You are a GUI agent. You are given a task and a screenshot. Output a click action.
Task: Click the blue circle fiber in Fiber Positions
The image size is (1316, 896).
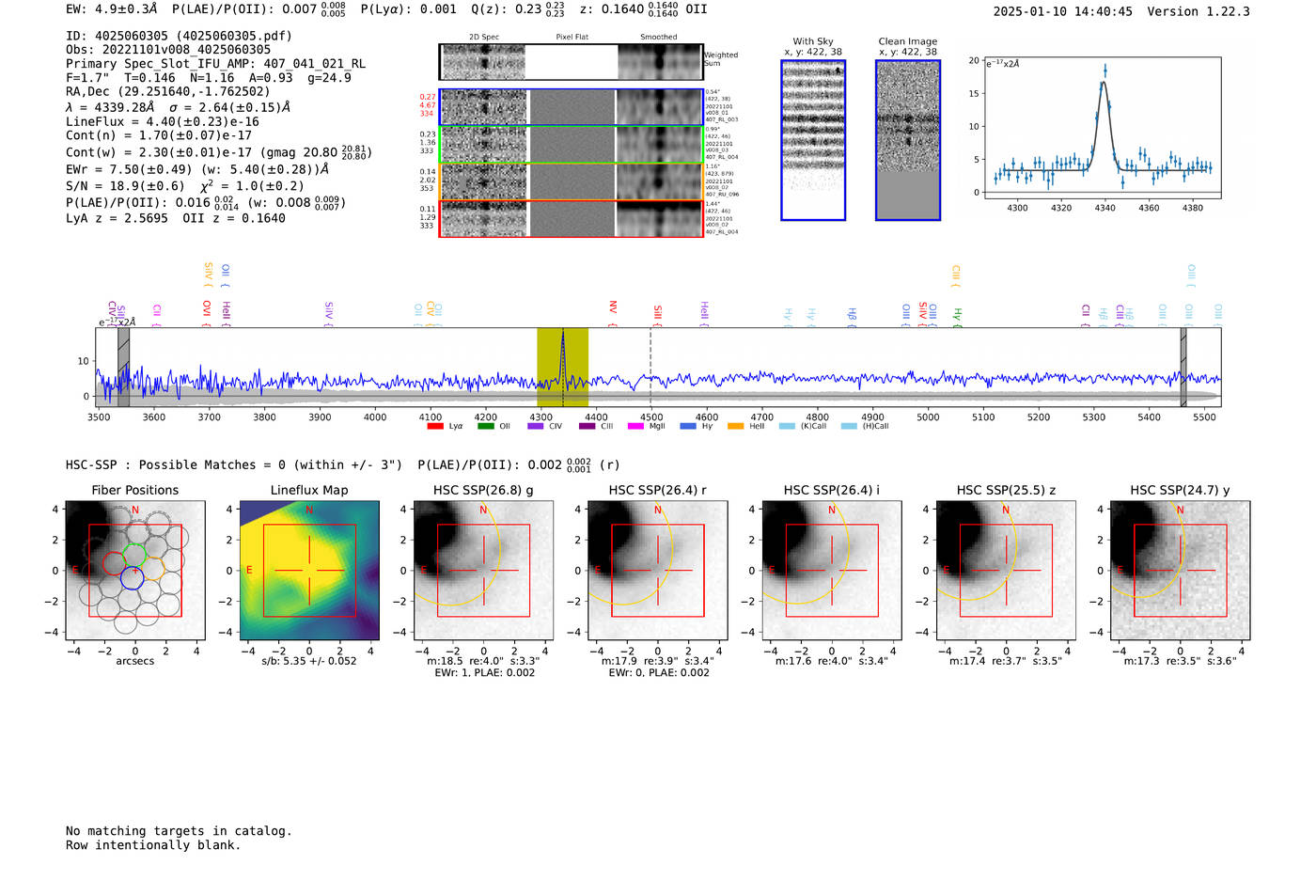point(132,577)
